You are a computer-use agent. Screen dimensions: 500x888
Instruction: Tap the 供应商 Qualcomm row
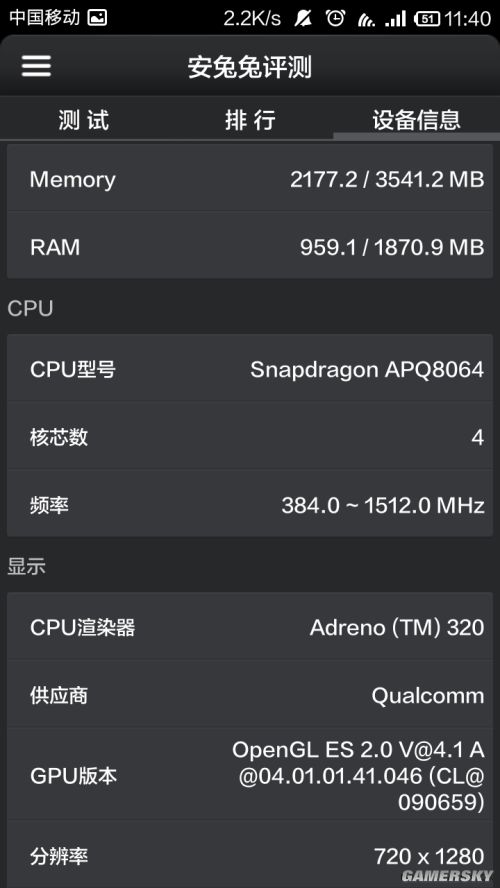[250, 694]
